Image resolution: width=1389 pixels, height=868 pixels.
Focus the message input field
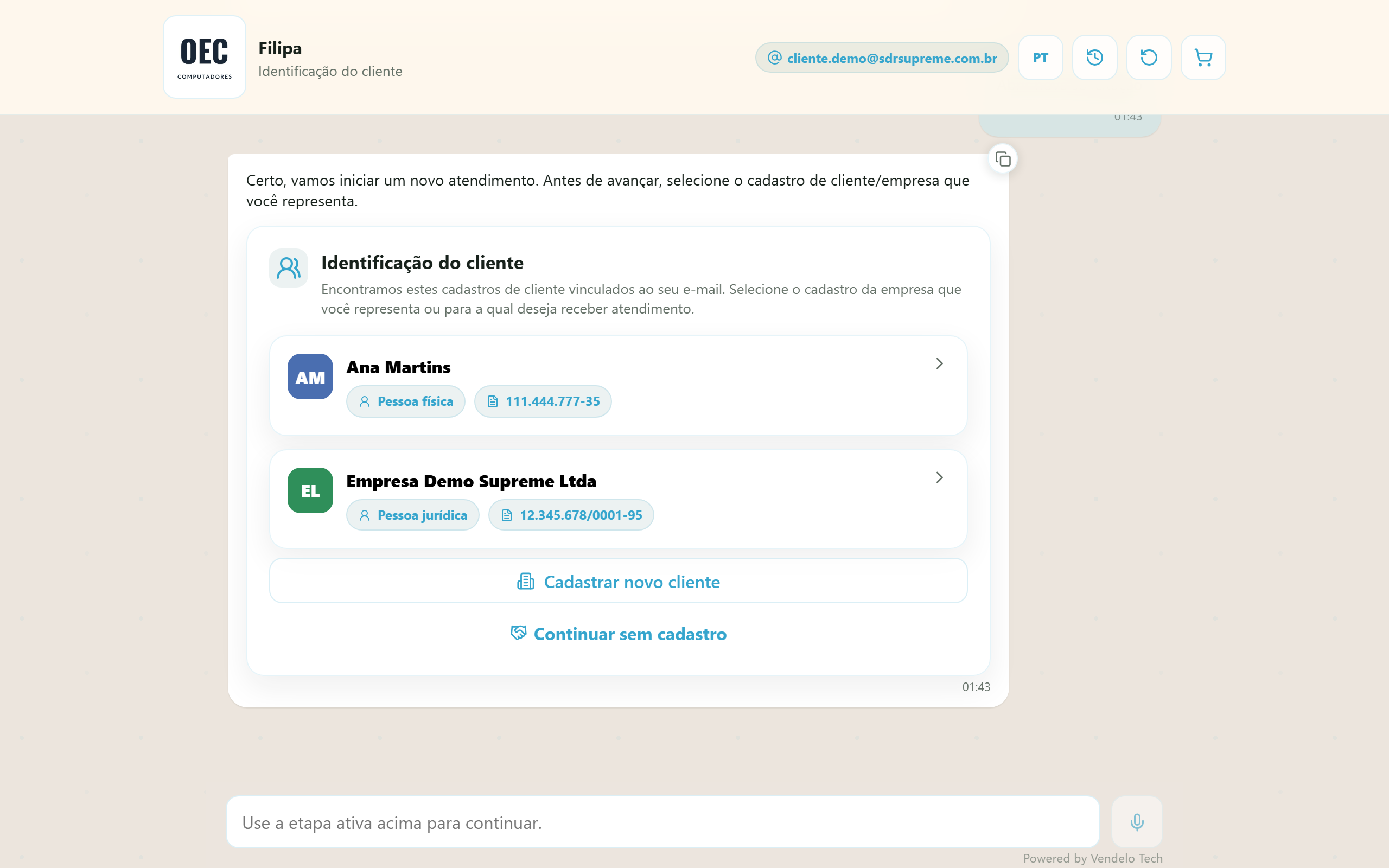click(663, 822)
